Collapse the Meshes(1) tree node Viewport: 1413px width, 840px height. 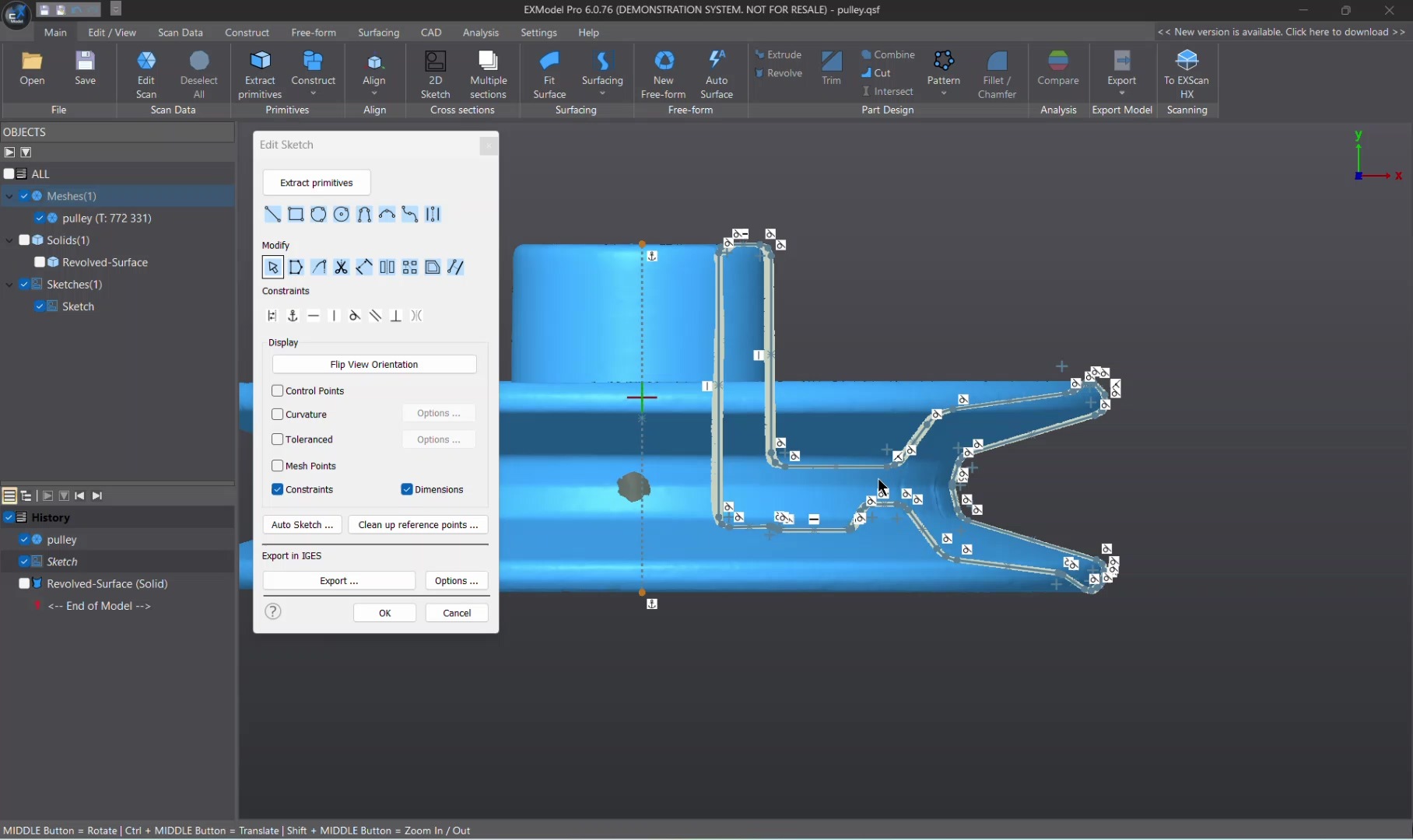point(9,196)
